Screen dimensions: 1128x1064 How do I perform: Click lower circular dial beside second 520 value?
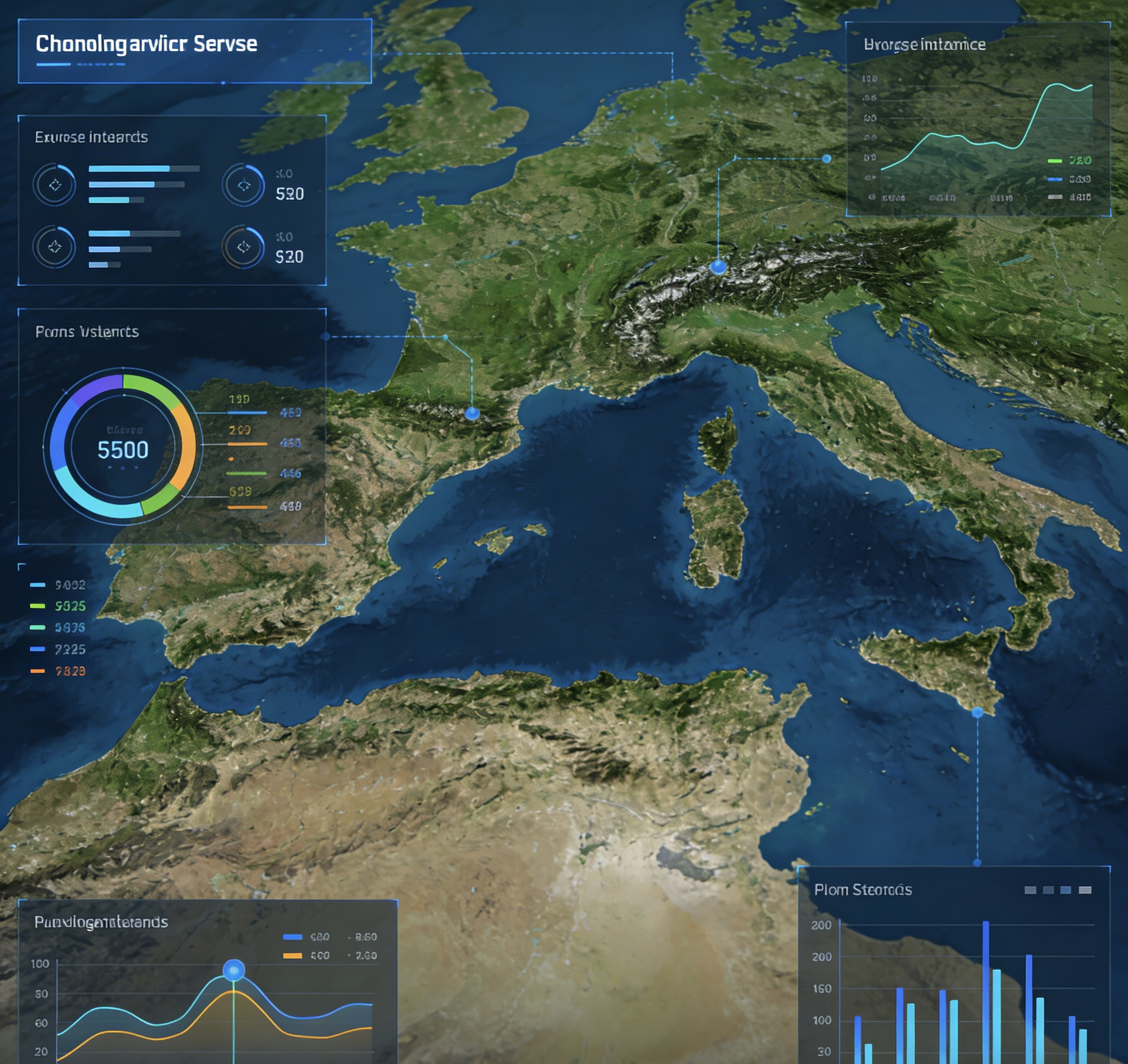coord(243,247)
